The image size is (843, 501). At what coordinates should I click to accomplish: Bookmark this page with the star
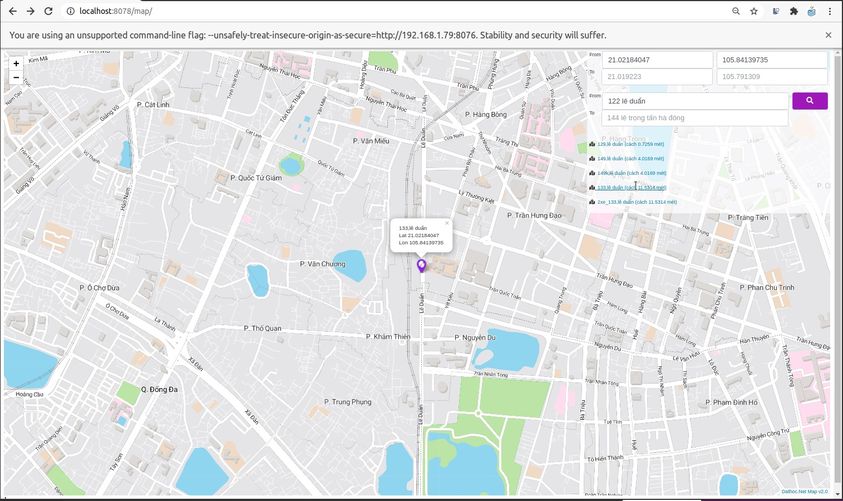pyautogui.click(x=754, y=11)
